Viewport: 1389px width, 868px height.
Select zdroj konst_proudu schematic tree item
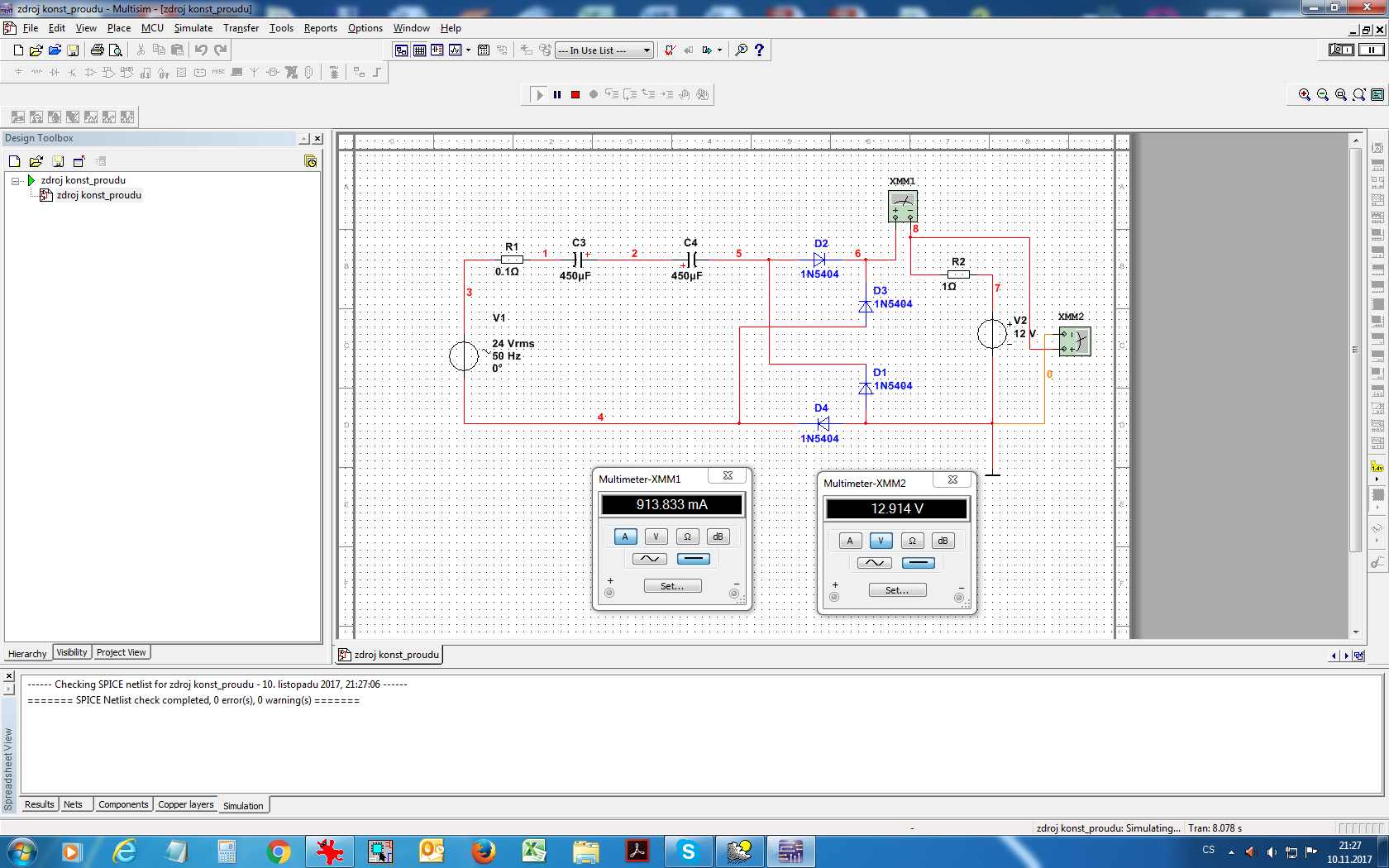(99, 195)
